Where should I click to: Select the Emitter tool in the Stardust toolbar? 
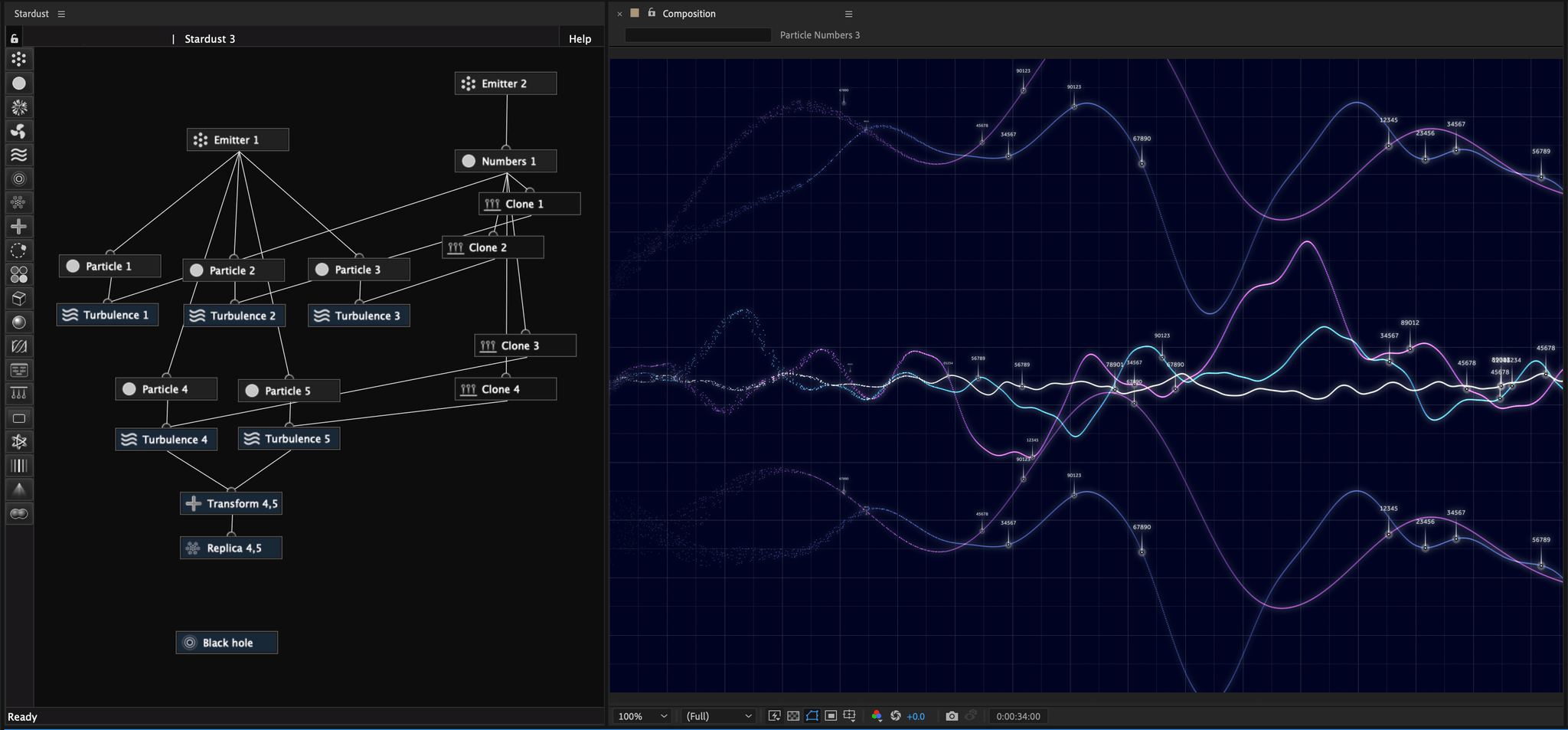[x=19, y=59]
